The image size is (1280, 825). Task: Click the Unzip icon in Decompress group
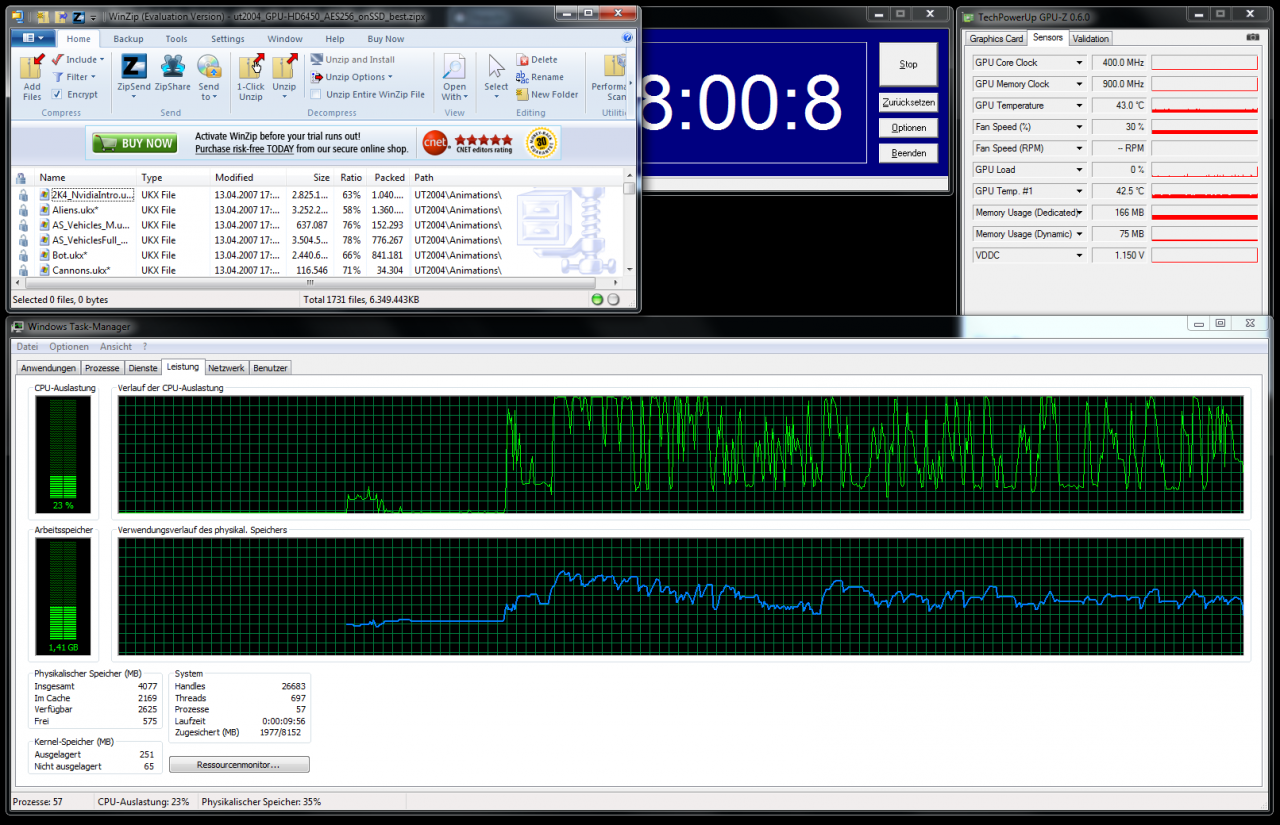point(285,67)
